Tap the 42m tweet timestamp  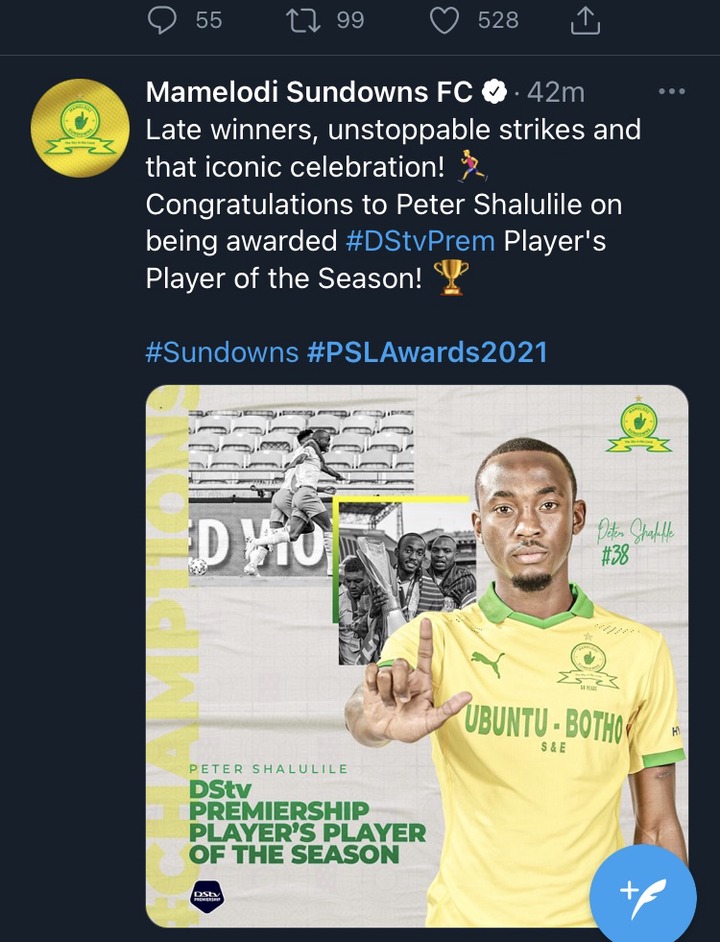pos(556,92)
